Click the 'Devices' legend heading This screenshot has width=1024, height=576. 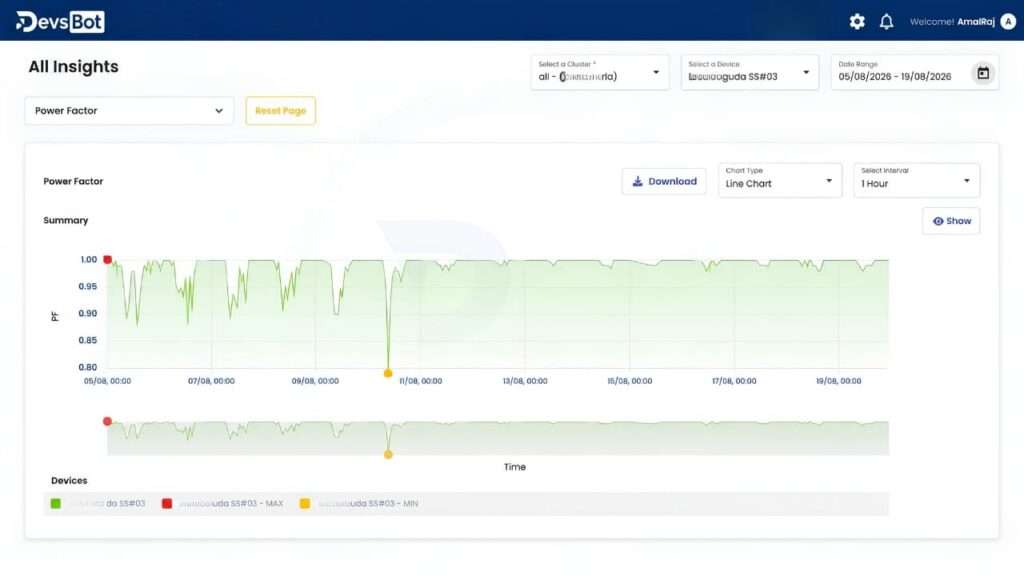69,481
